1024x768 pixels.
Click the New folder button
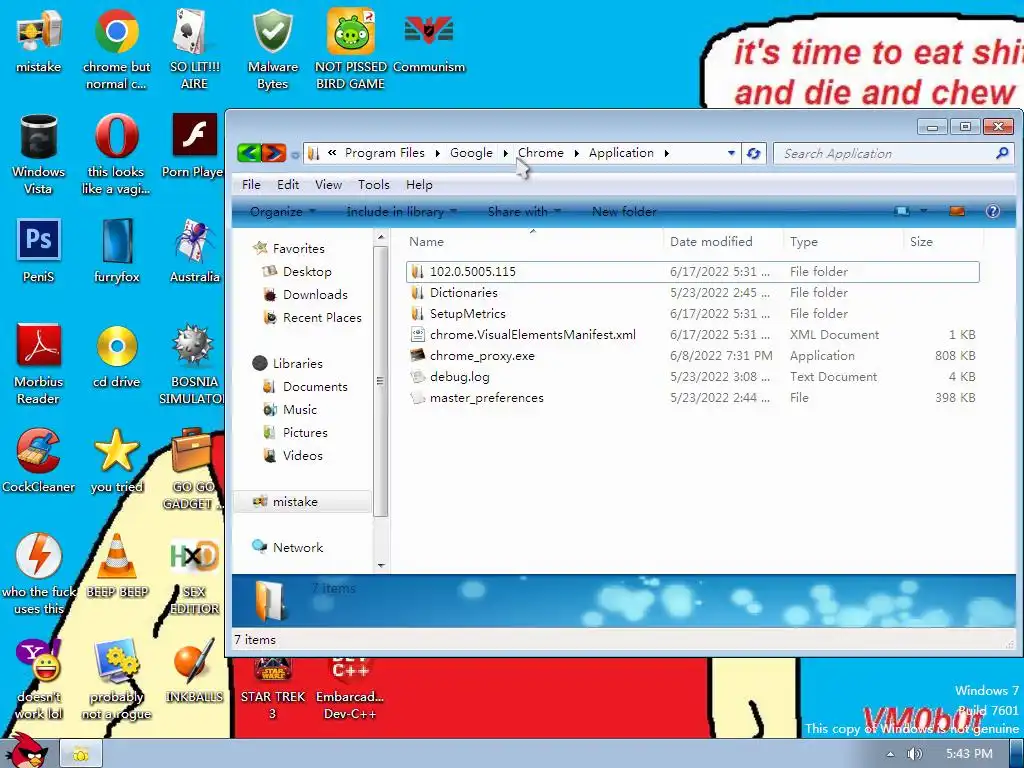pyautogui.click(x=624, y=212)
